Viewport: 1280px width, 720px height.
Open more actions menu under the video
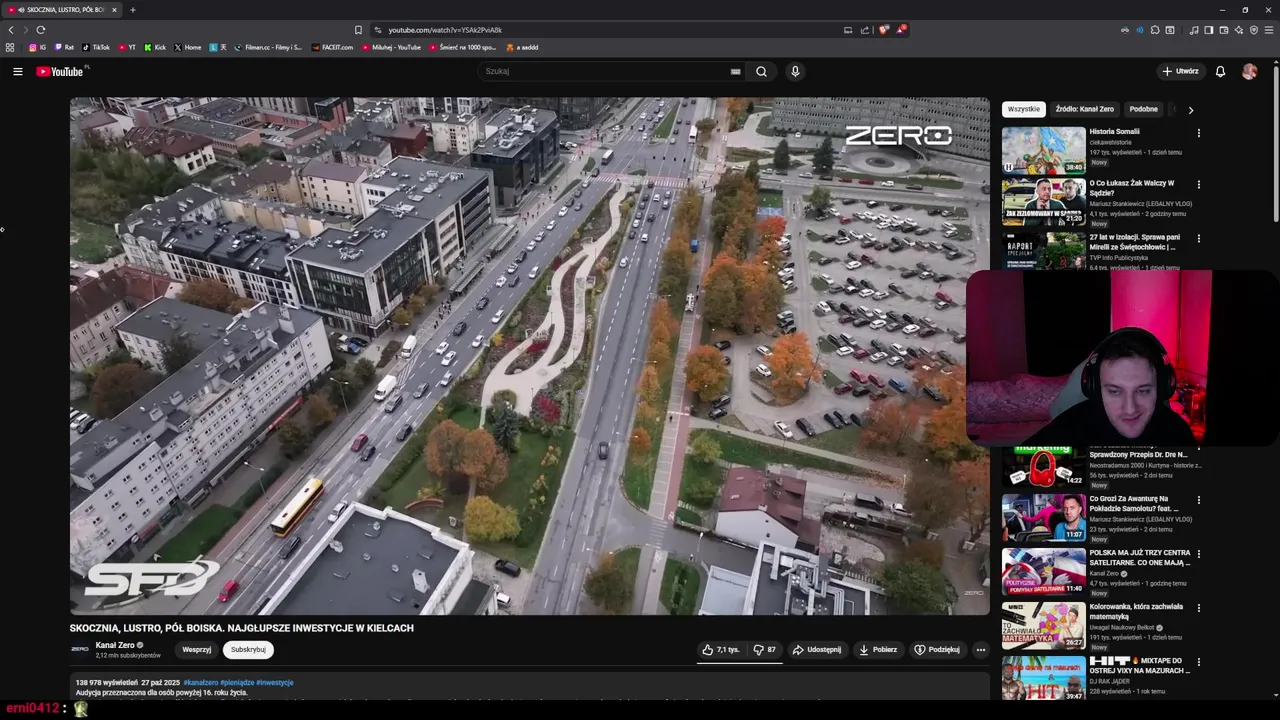point(980,649)
